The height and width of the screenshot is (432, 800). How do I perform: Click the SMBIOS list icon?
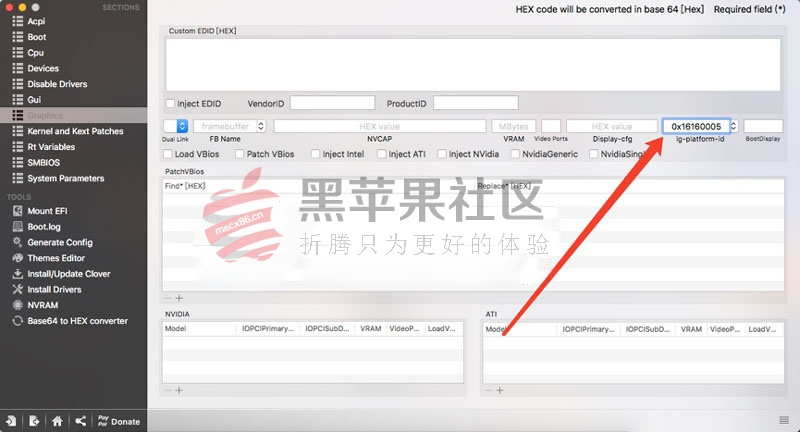pyautogui.click(x=18, y=163)
